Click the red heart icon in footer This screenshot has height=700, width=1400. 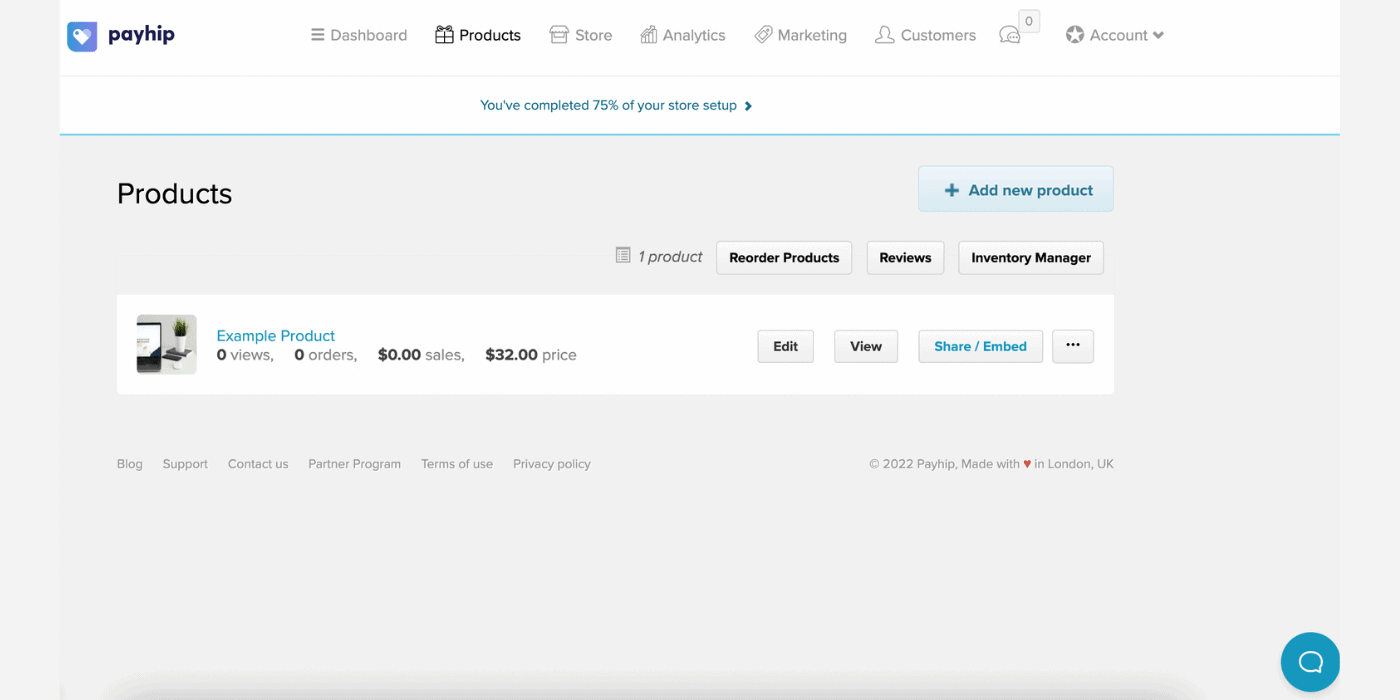click(1027, 464)
